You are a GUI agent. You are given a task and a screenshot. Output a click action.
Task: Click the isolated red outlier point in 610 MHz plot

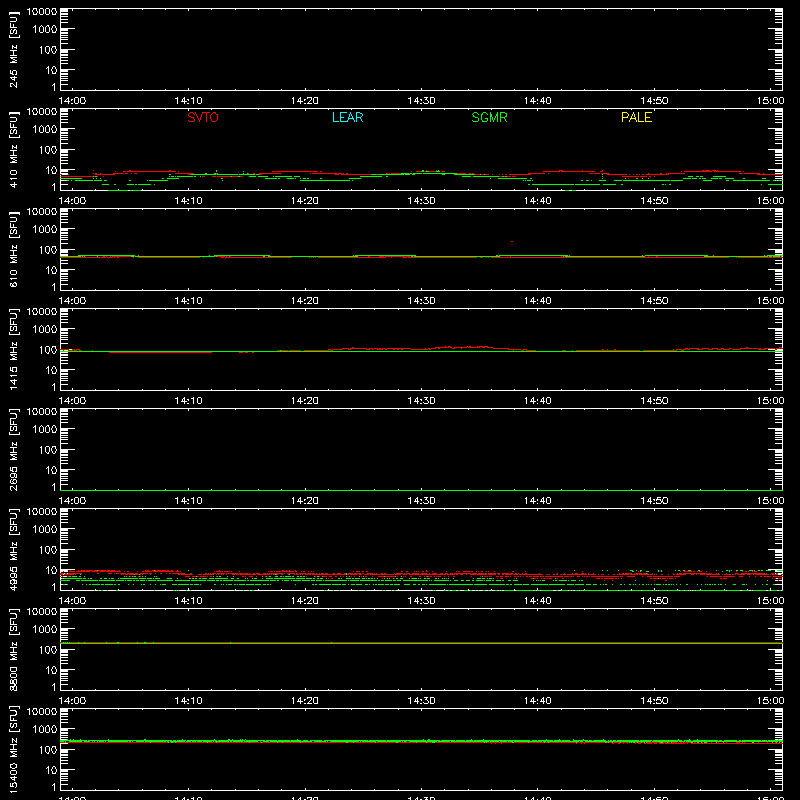[512, 241]
